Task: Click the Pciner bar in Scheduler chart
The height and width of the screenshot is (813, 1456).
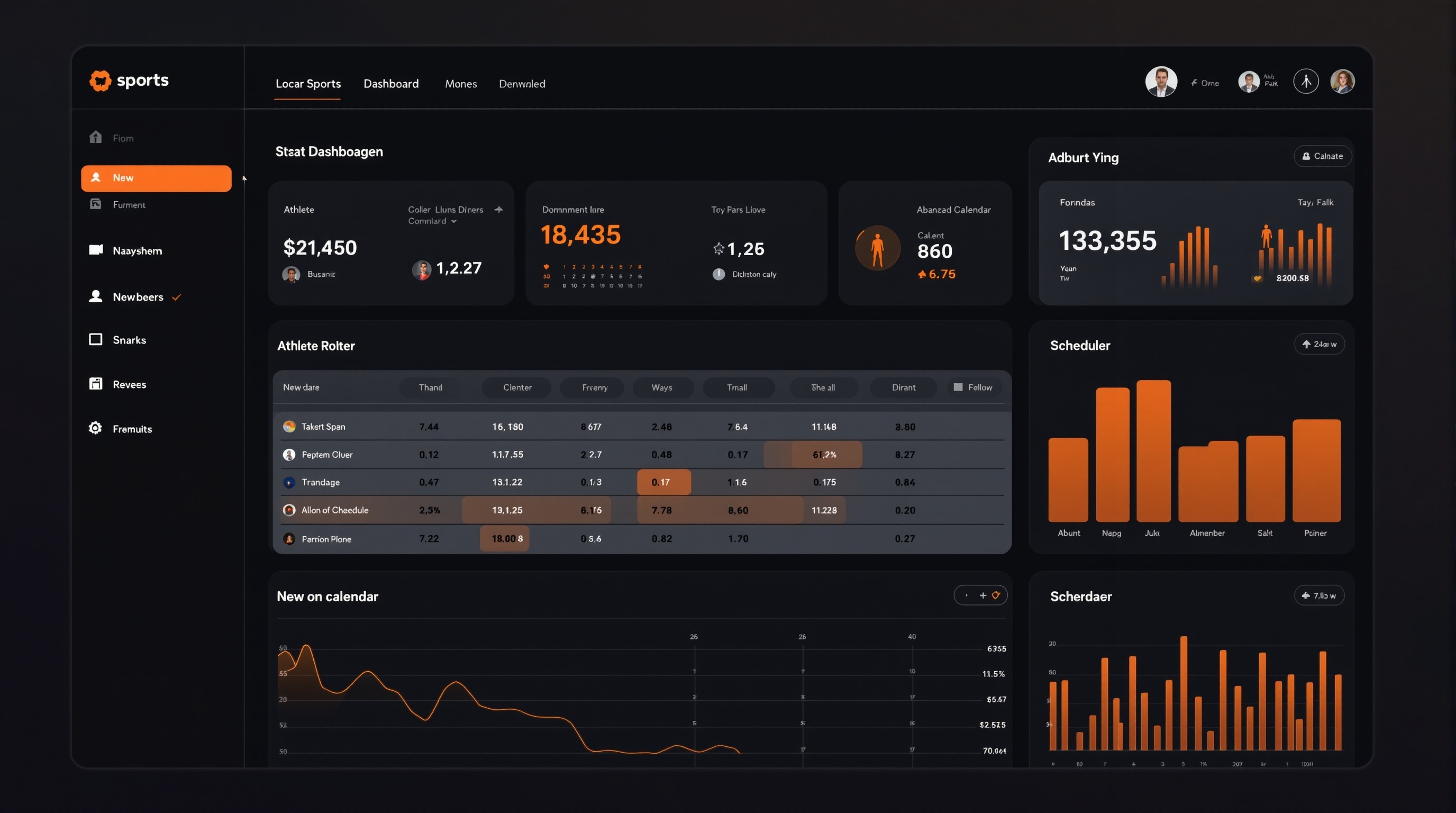Action: [x=1316, y=471]
